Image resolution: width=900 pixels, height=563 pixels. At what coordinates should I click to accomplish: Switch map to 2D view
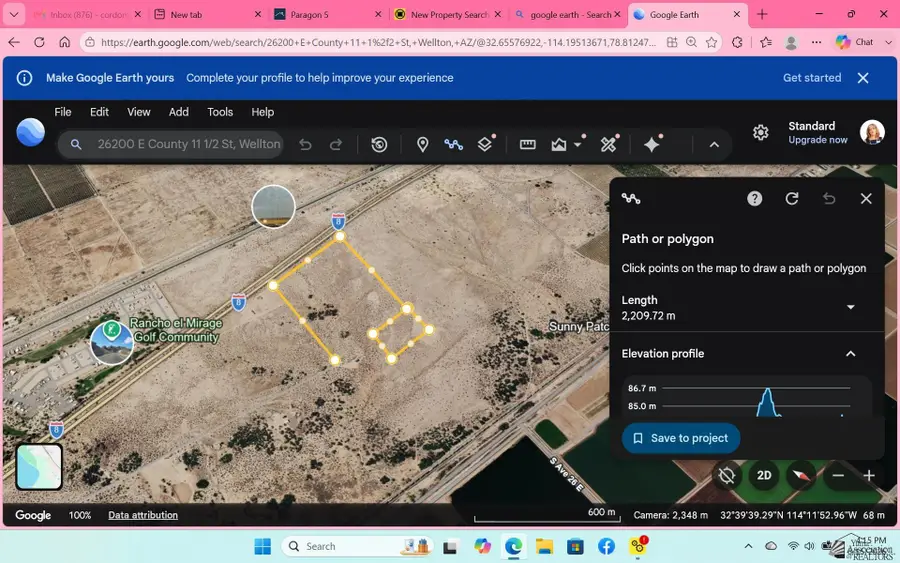coord(764,475)
